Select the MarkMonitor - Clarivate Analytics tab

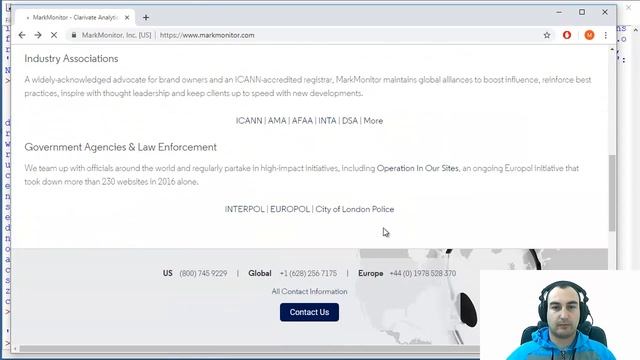pyautogui.click(x=76, y=18)
